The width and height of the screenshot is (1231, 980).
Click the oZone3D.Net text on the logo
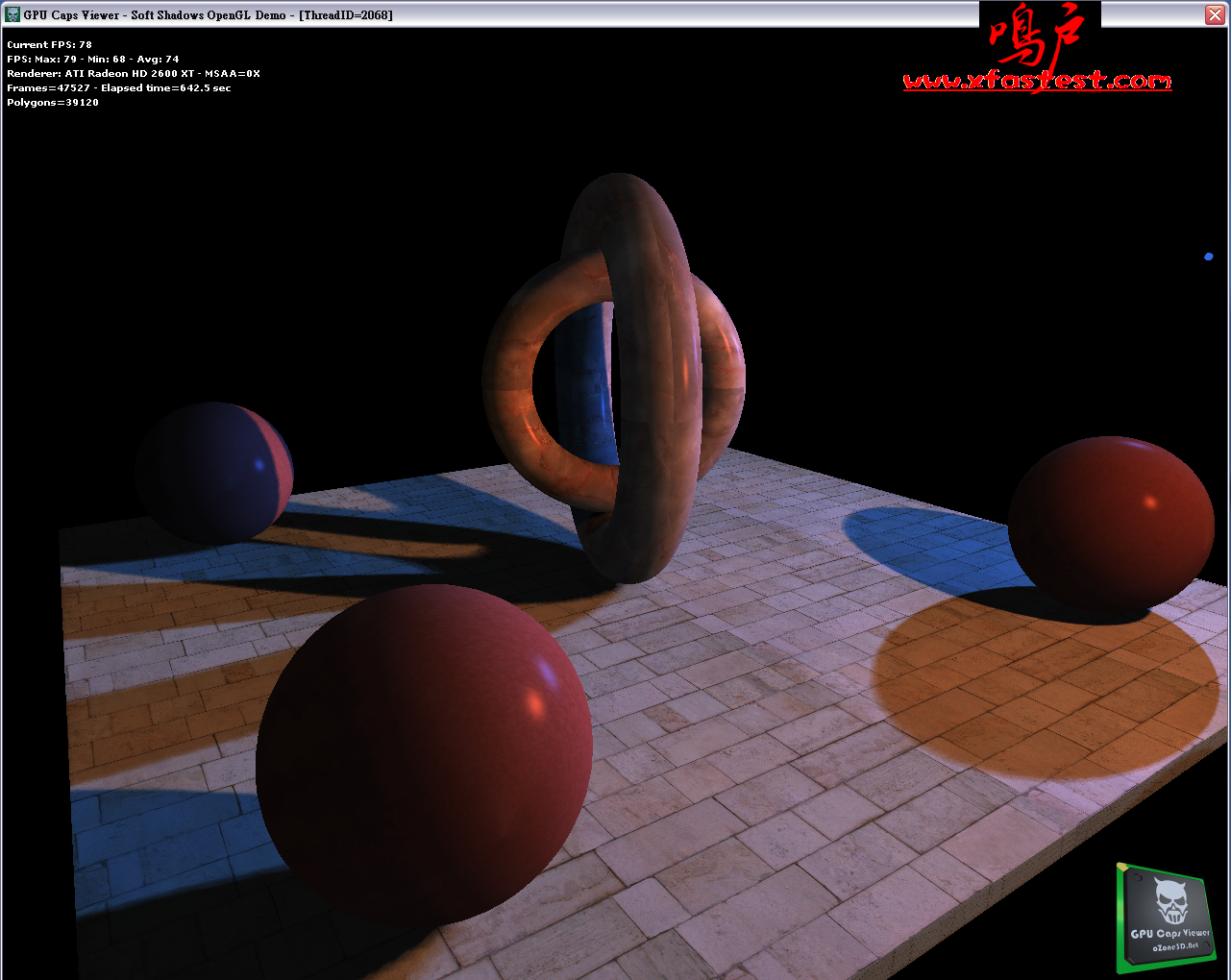(1175, 946)
